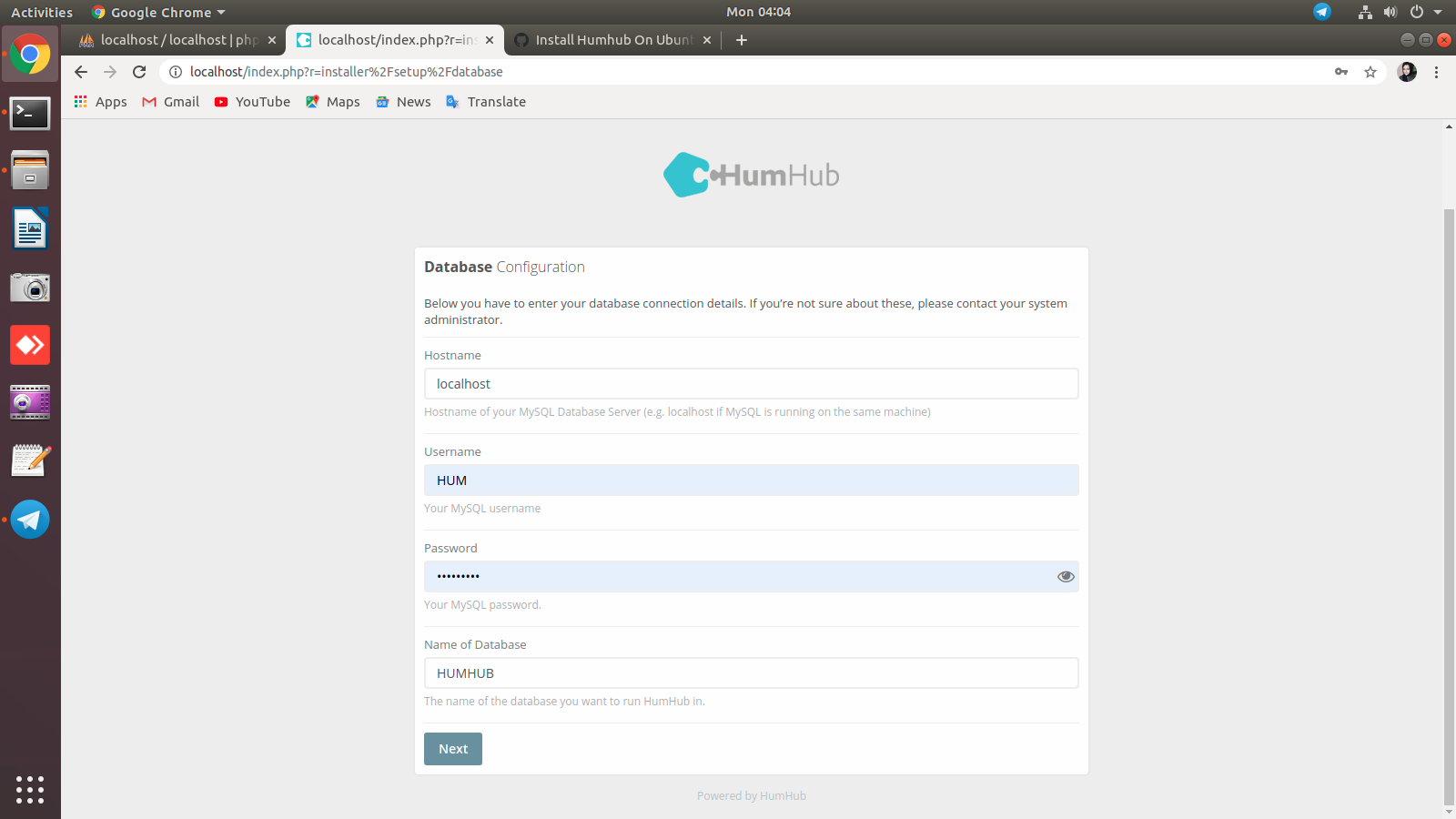Click into the Hostname field
This screenshot has width=1456, height=819.
[752, 384]
